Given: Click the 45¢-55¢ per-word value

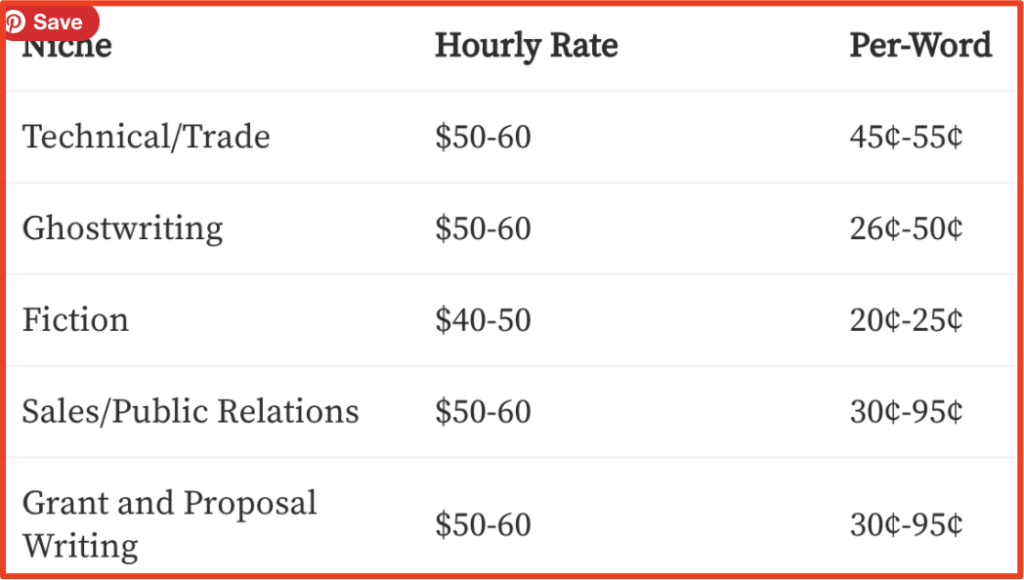Looking at the screenshot, I should pos(906,138).
